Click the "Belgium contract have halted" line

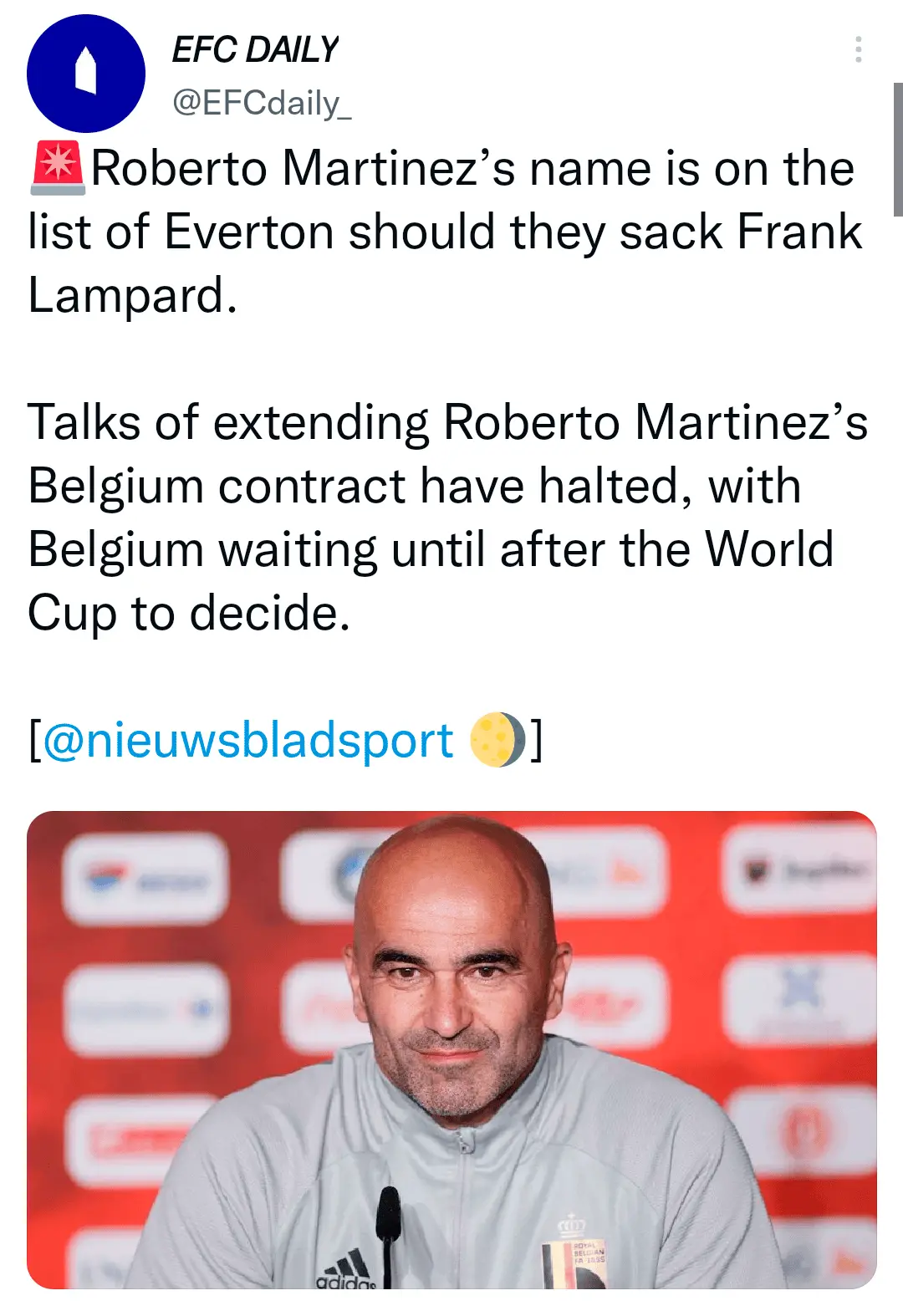pos(414,486)
